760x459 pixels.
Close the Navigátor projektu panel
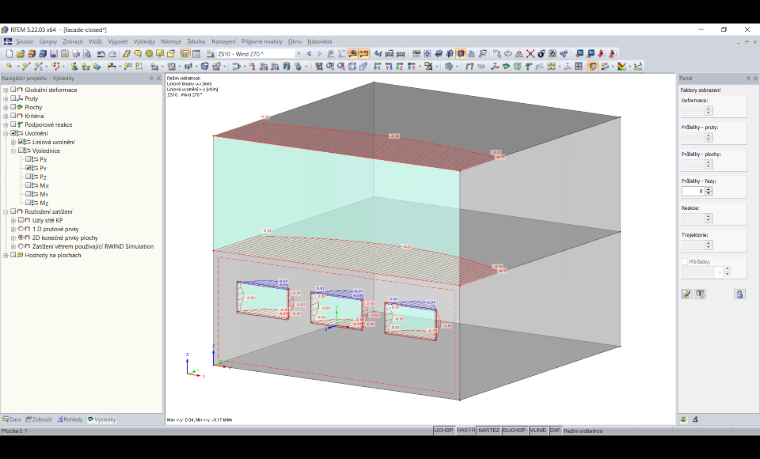(x=158, y=78)
